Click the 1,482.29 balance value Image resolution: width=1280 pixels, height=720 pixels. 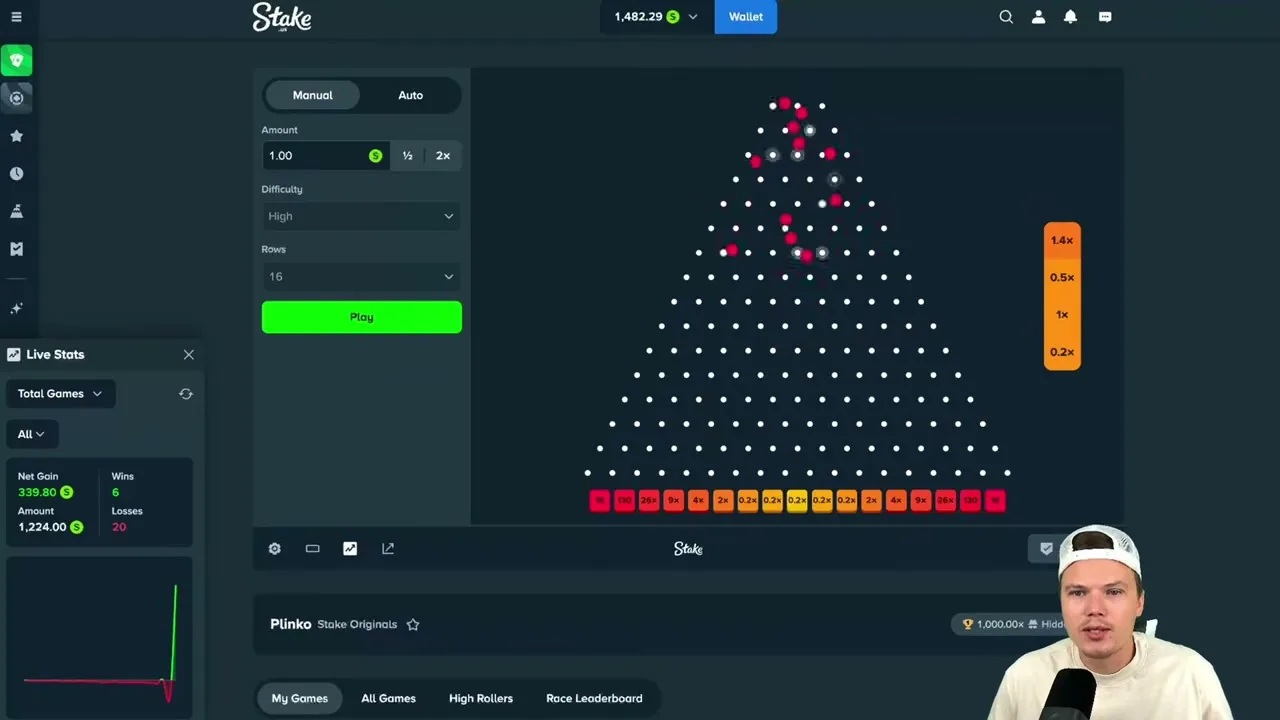coord(639,17)
